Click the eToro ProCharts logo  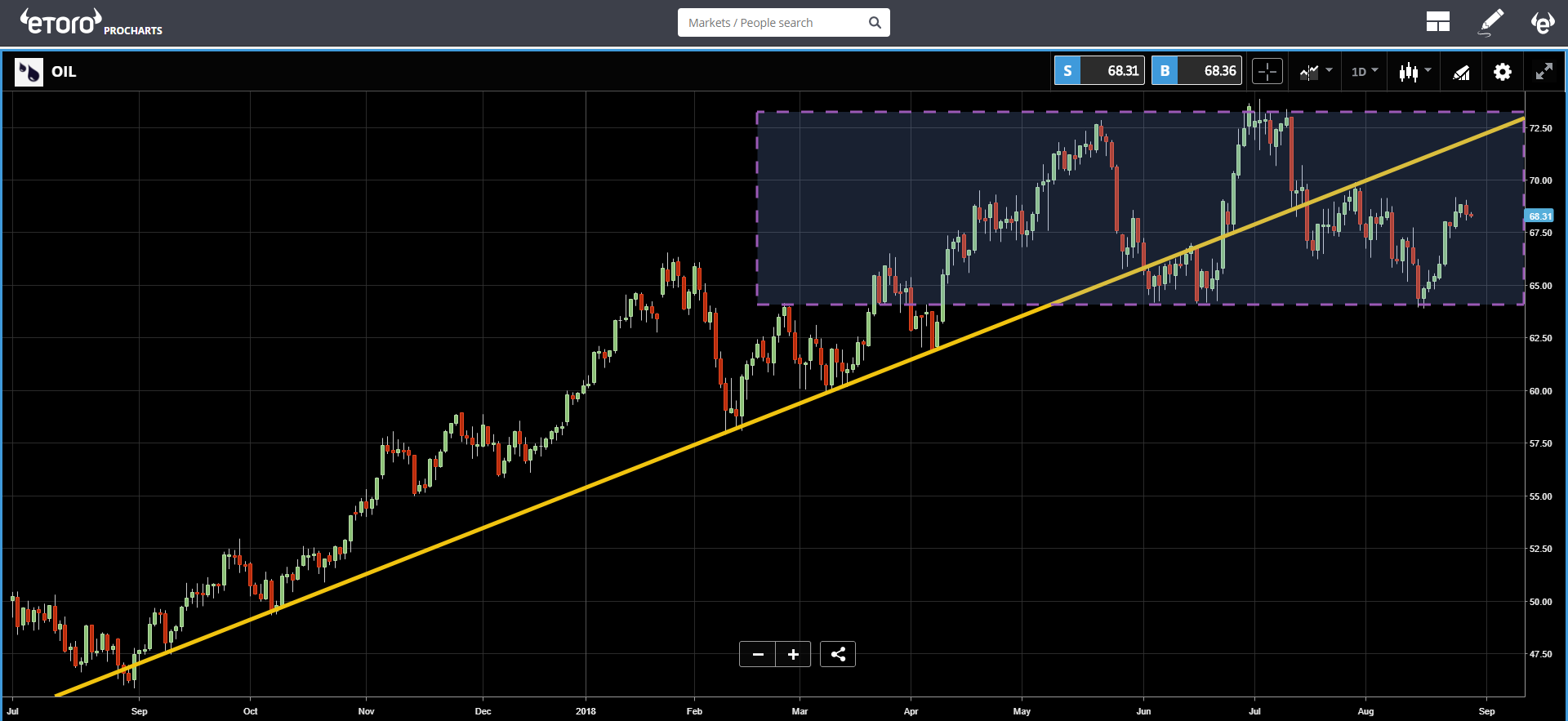coord(91,23)
